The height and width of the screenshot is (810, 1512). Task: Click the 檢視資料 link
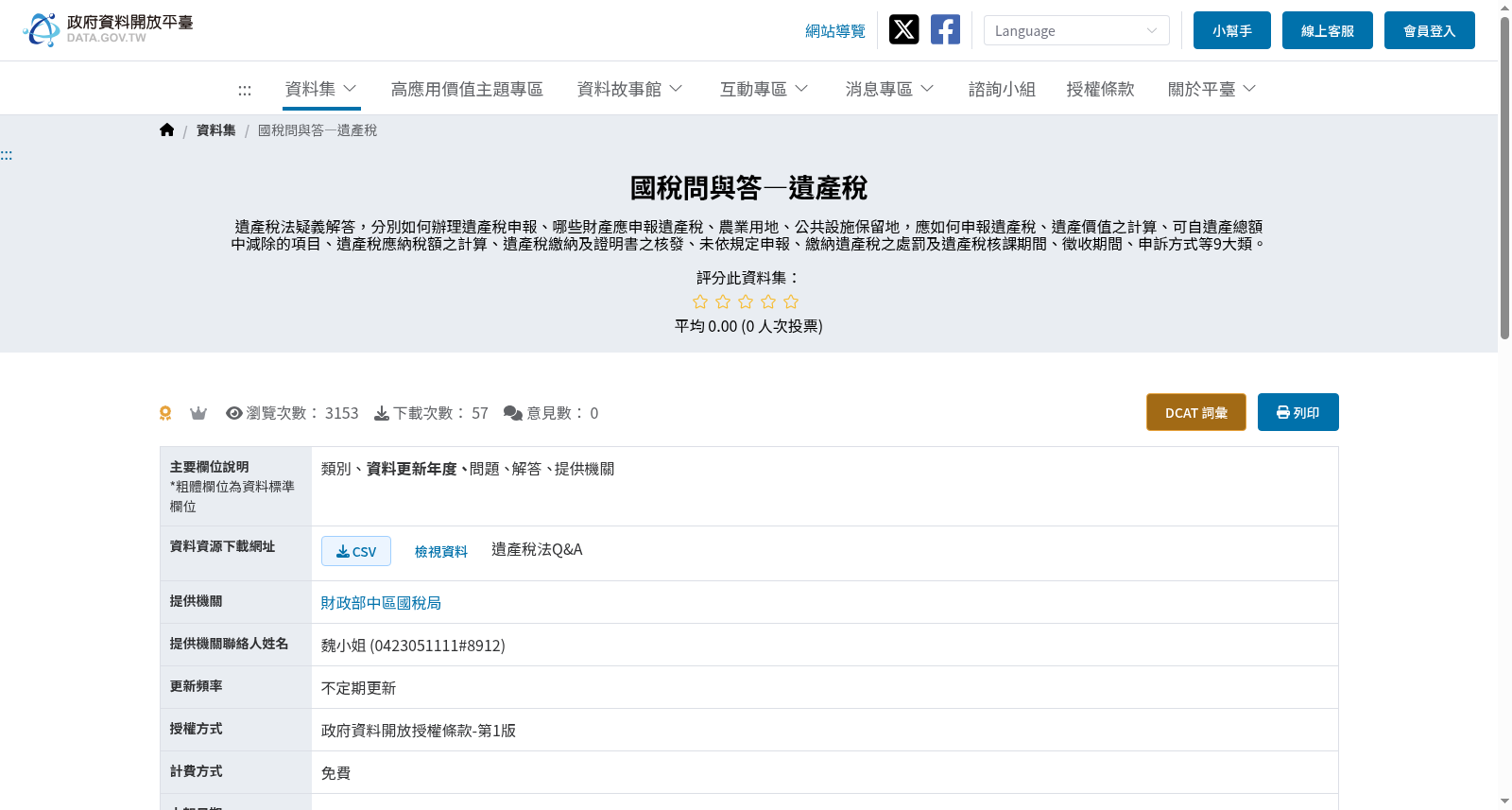click(441, 551)
